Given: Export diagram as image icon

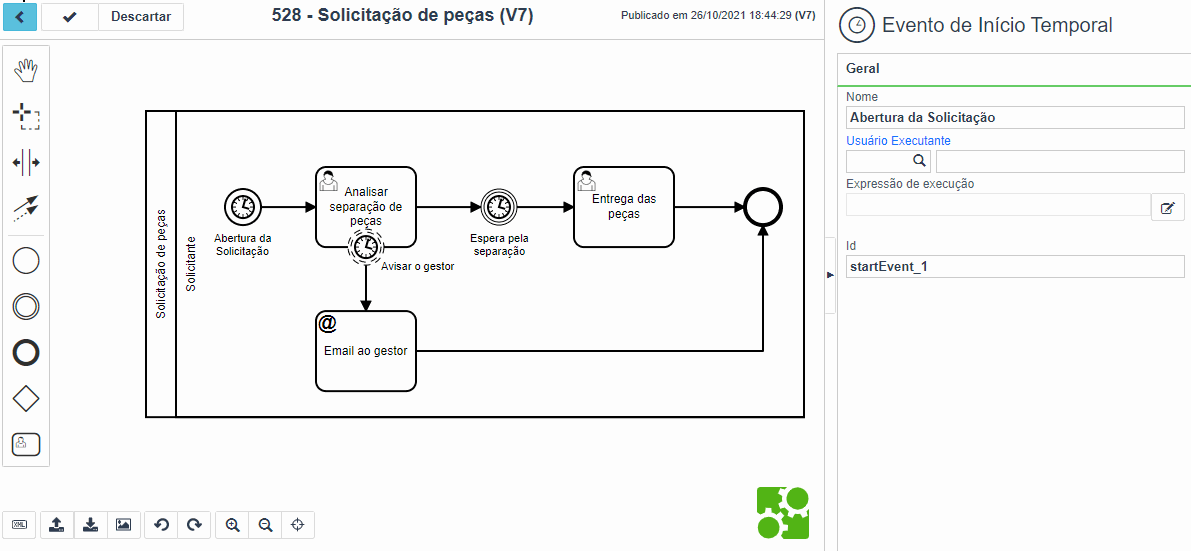Looking at the screenshot, I should (x=123, y=524).
